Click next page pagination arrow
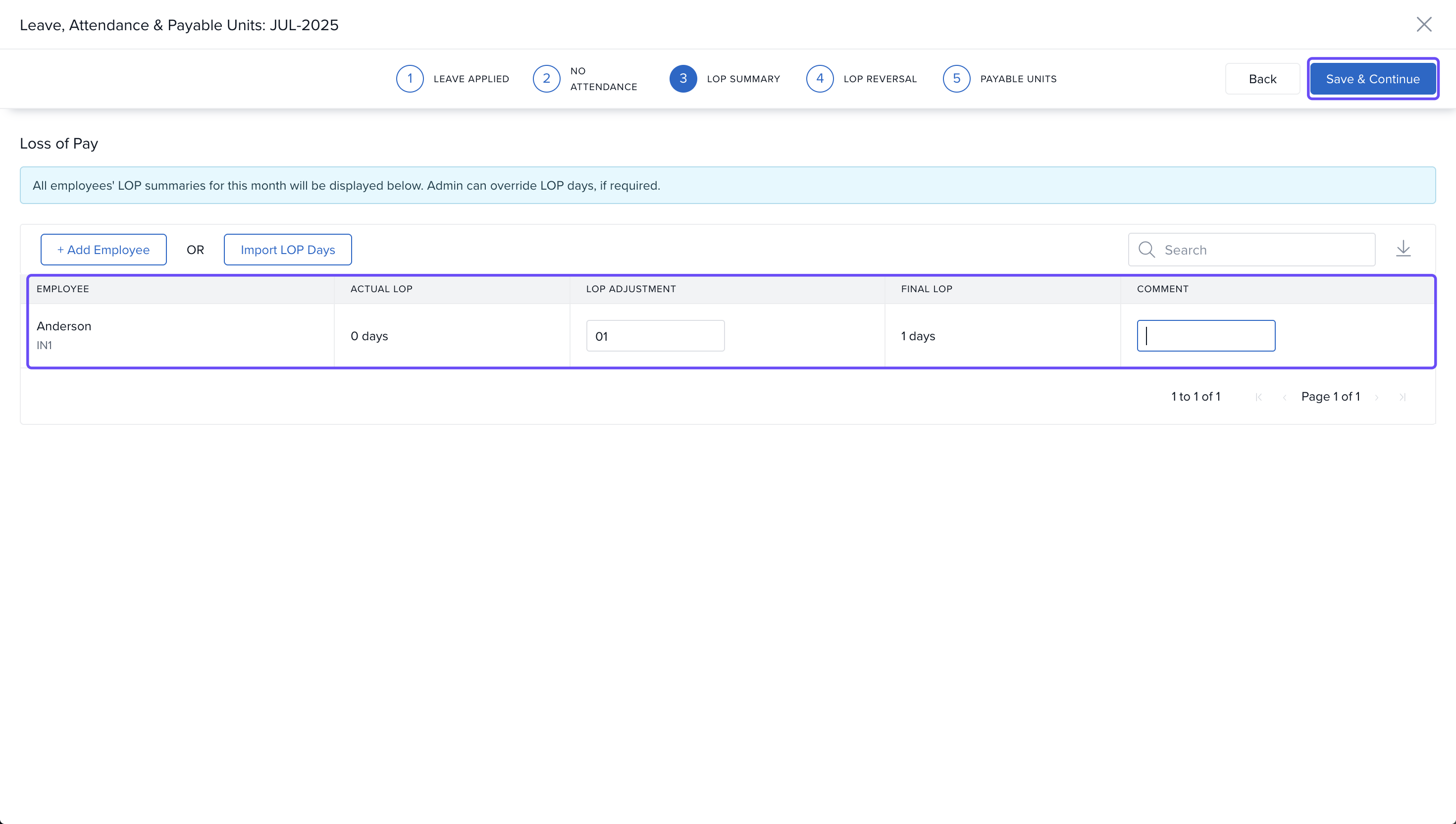1456x824 pixels. coord(1377,397)
